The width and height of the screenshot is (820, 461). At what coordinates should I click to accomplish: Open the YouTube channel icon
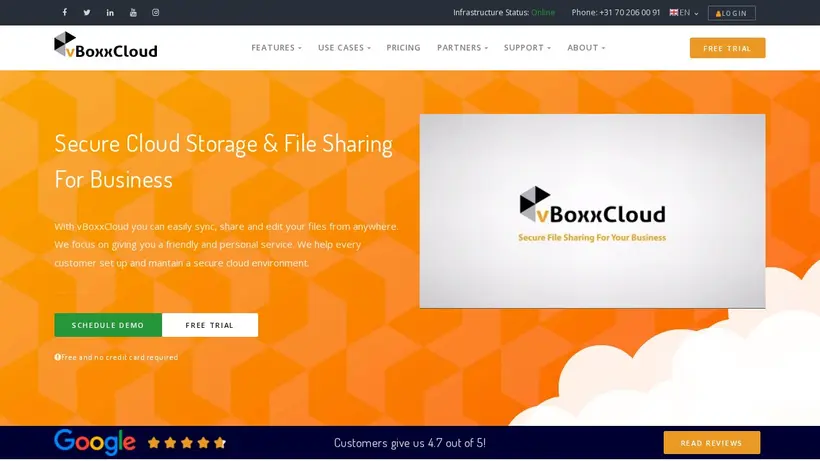tap(133, 13)
